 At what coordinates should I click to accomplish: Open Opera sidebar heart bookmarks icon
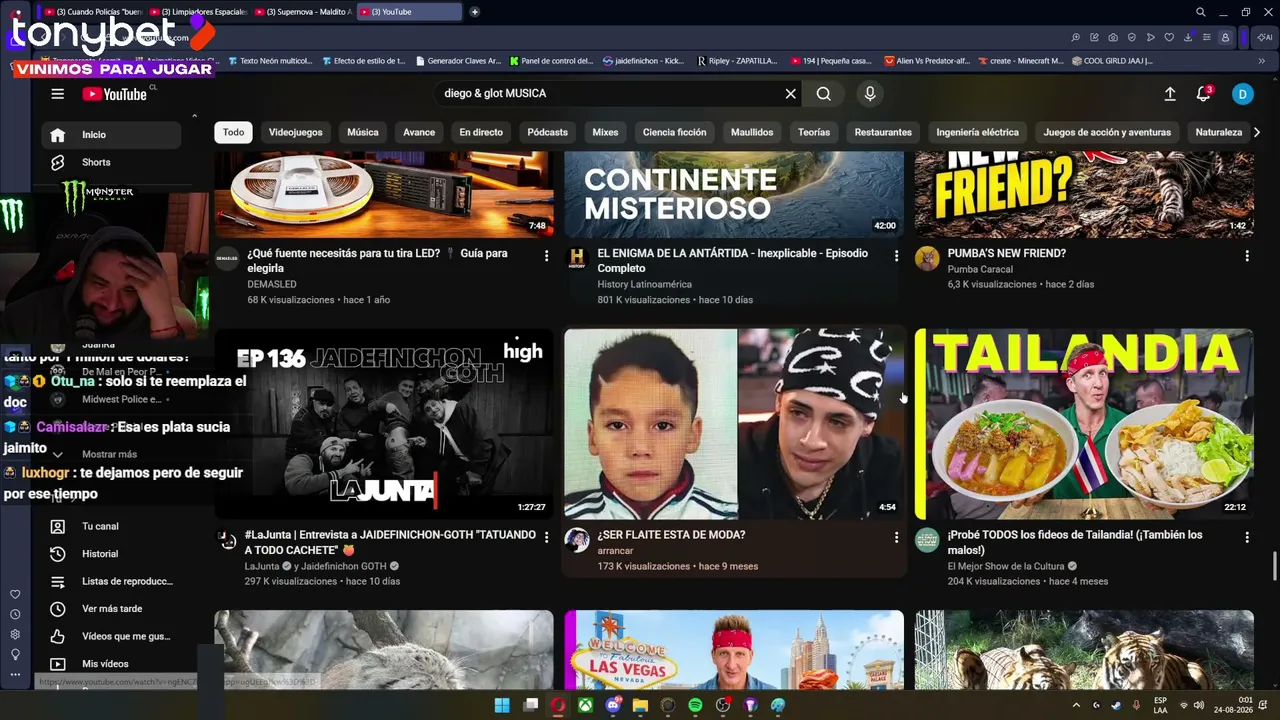(x=15, y=595)
